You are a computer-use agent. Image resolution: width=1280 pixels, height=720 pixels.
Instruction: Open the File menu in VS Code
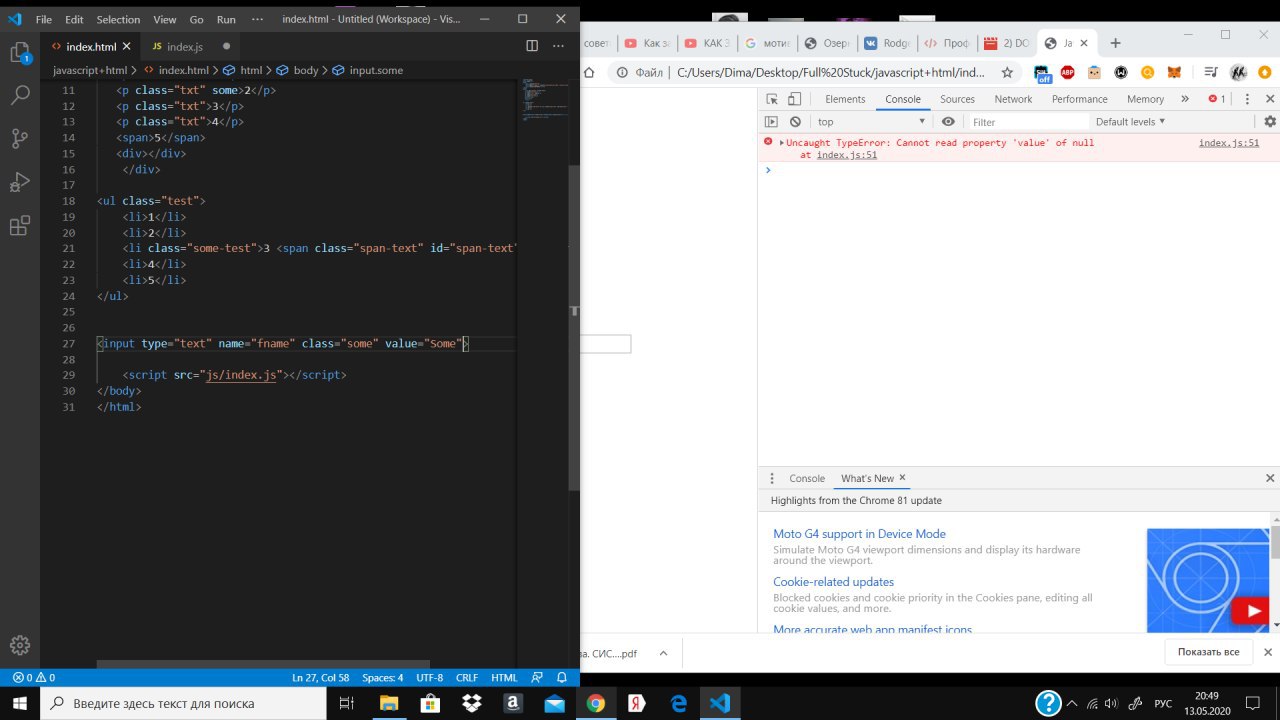(43, 19)
